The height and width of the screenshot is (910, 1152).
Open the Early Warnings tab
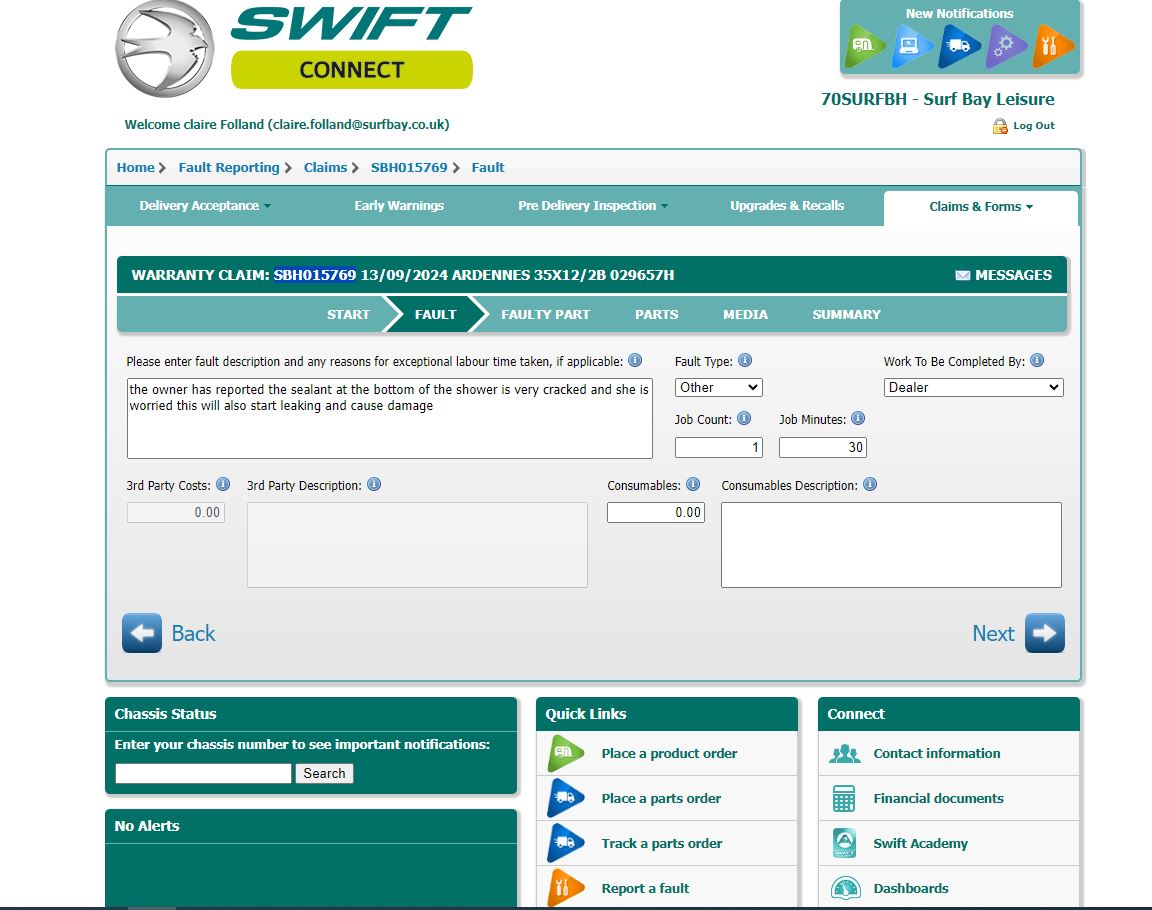click(399, 206)
